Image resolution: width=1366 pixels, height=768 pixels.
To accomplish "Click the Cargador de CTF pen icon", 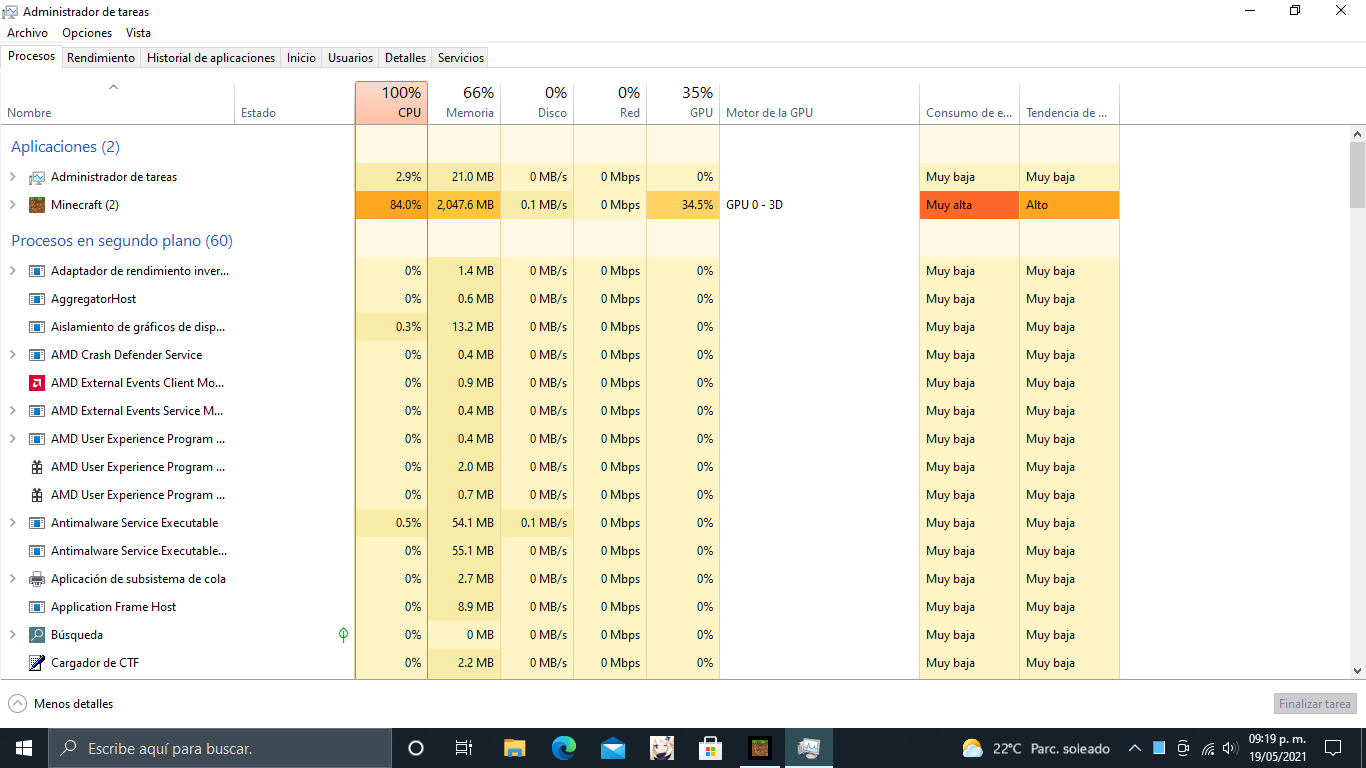I will pyautogui.click(x=37, y=663).
